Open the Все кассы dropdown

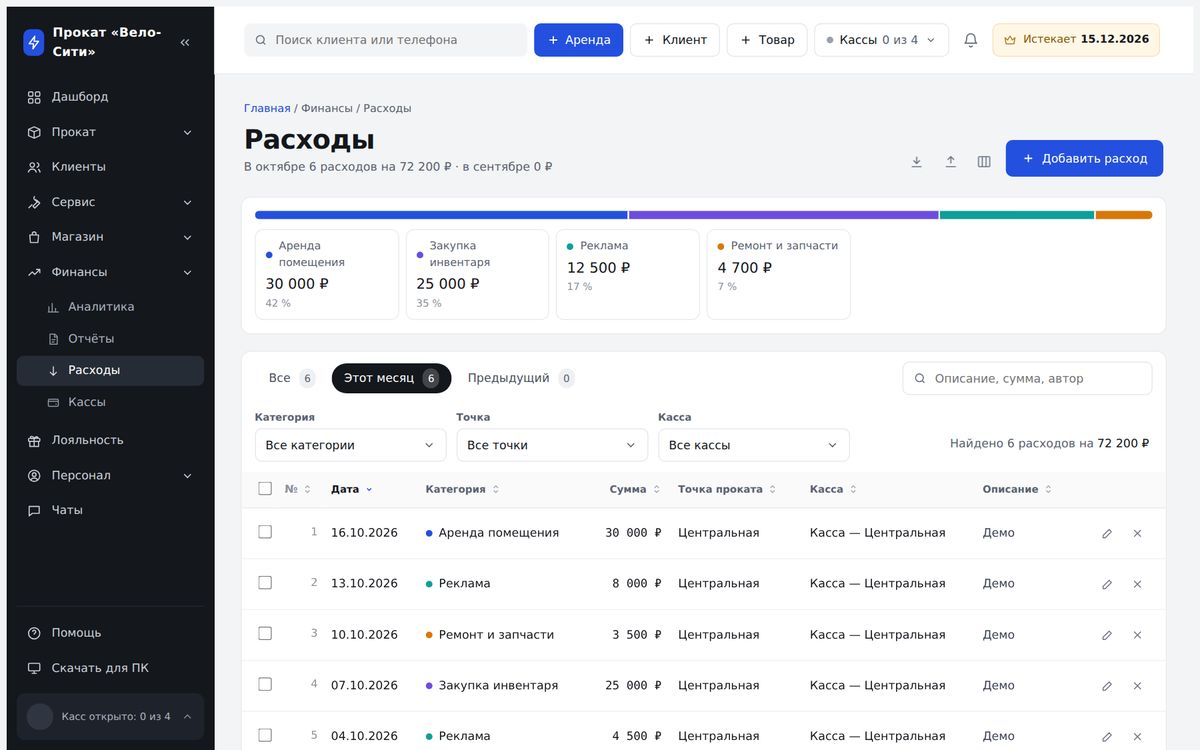754,445
